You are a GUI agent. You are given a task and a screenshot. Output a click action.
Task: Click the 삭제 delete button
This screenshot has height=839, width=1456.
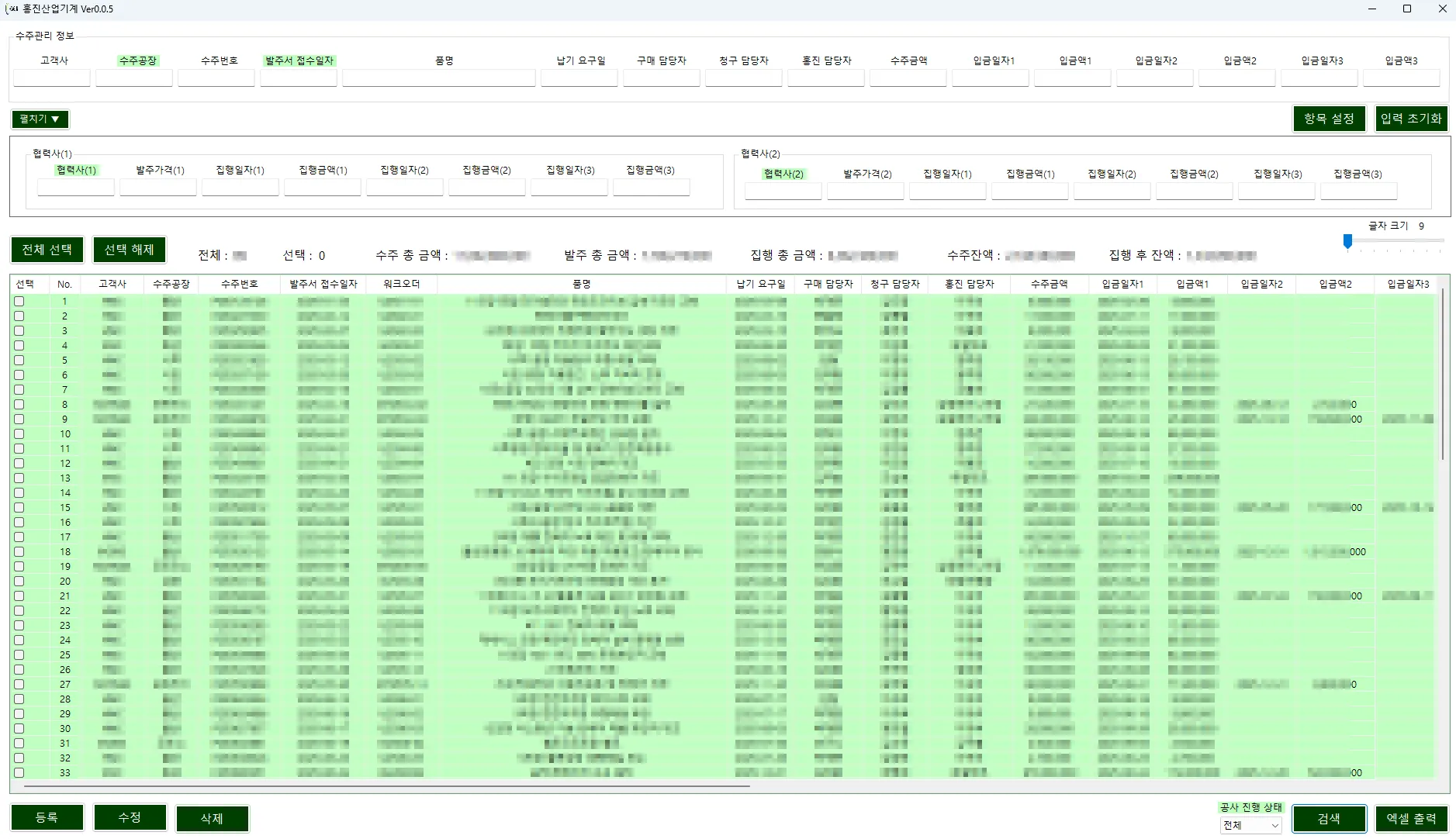tap(212, 819)
